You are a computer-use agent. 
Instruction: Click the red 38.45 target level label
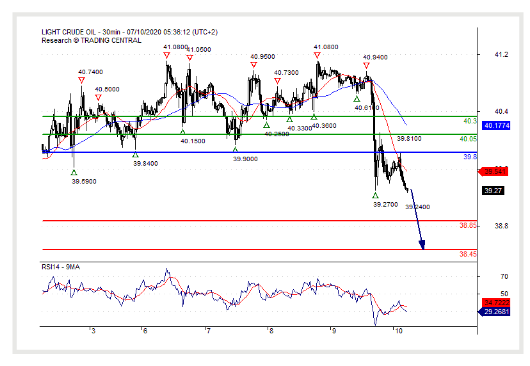click(x=468, y=254)
